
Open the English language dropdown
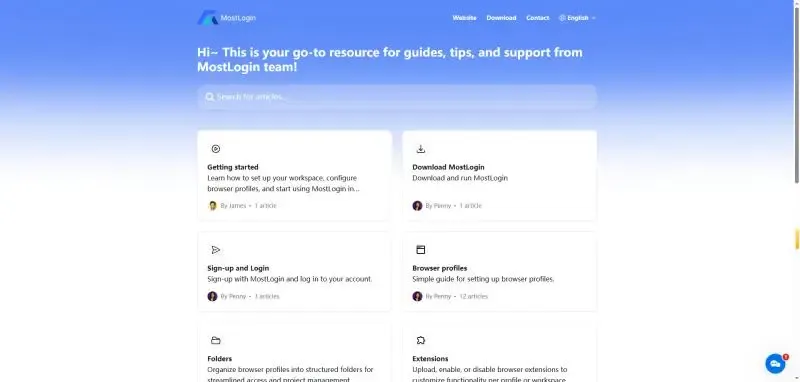pyautogui.click(x=578, y=18)
